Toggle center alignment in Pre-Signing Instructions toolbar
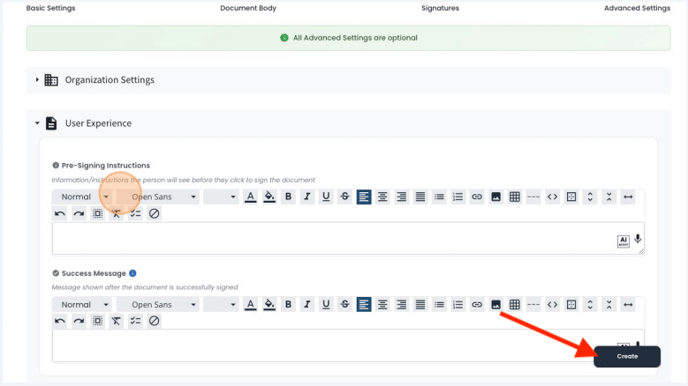This screenshot has width=688, height=386. (x=383, y=197)
